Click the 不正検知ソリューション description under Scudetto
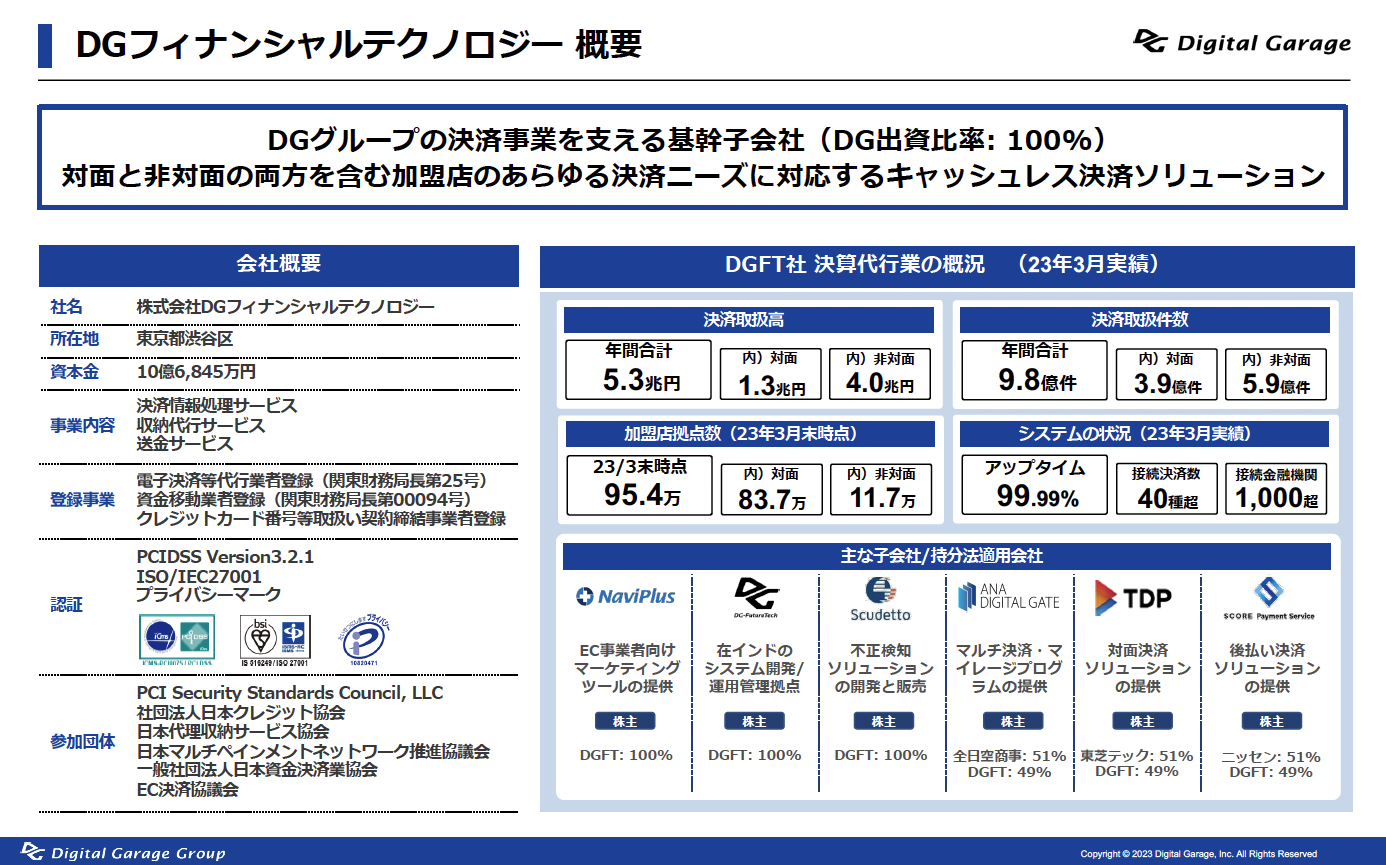The width and height of the screenshot is (1386, 865). (x=883, y=668)
